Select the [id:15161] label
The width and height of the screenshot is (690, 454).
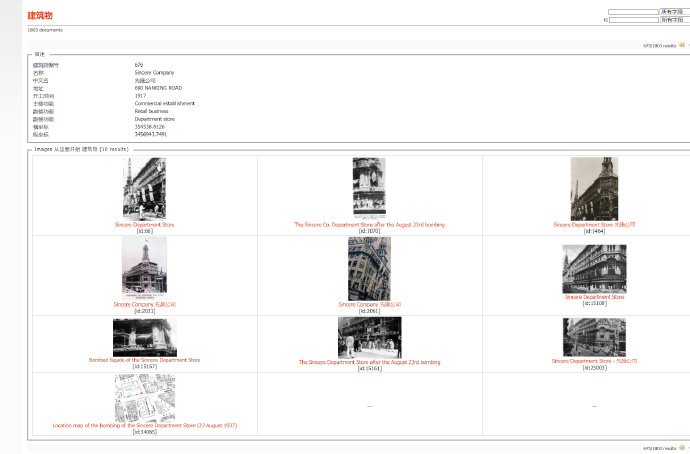[370, 369]
